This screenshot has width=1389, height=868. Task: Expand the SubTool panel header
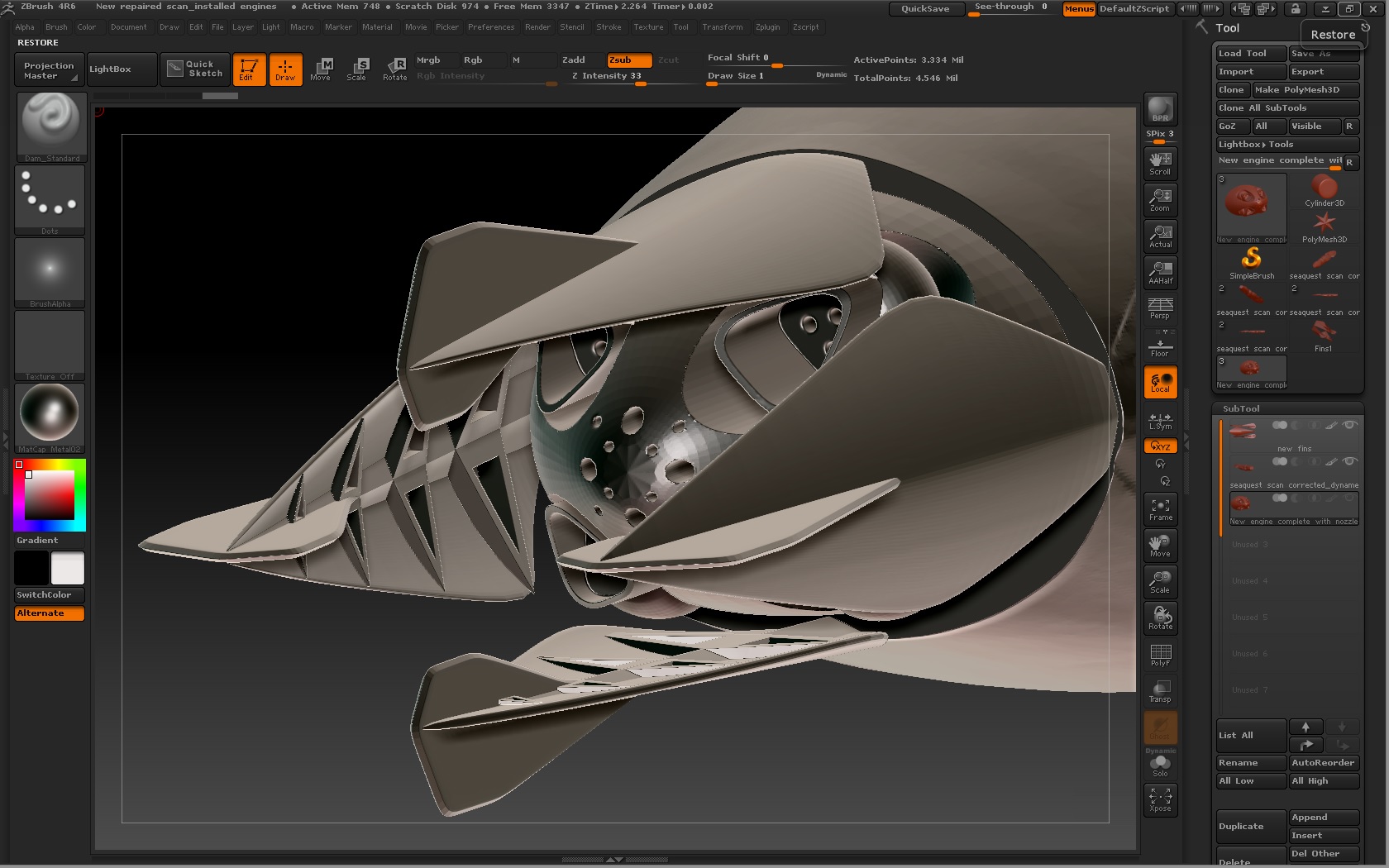click(1241, 408)
